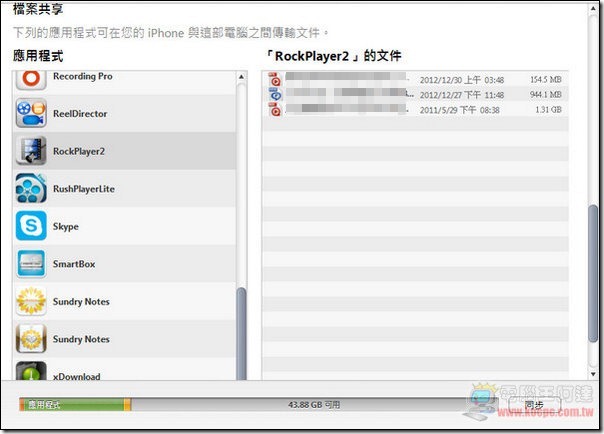
Task: Click the apps list scroll-up arrow
Action: pyautogui.click(x=241, y=77)
